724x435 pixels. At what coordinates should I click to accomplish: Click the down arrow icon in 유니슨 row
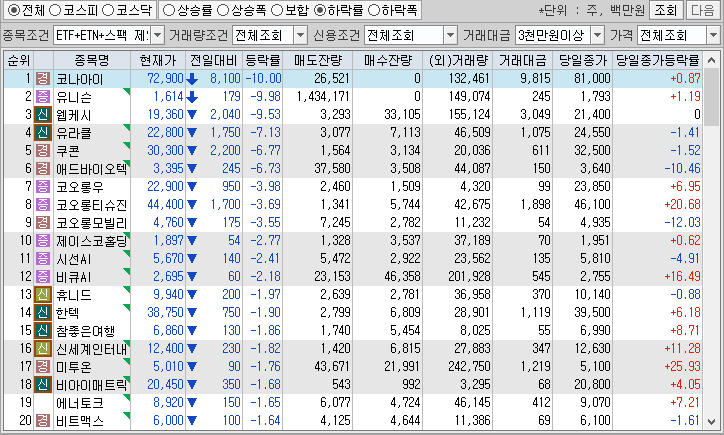click(192, 97)
